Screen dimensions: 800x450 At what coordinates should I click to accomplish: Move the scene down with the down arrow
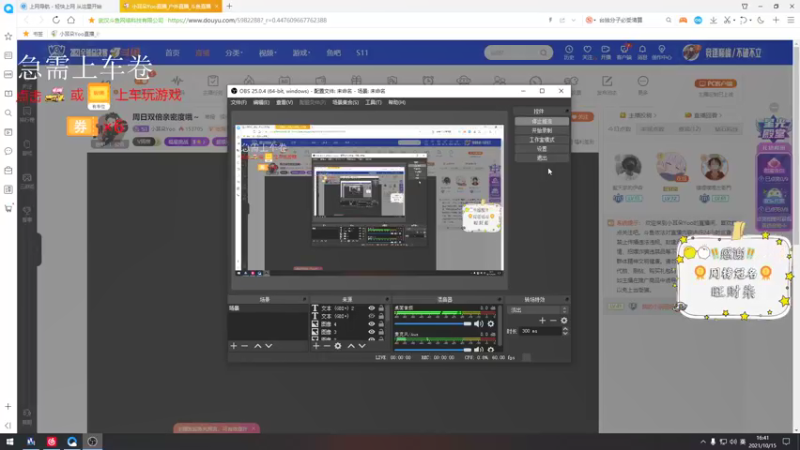click(x=268, y=346)
